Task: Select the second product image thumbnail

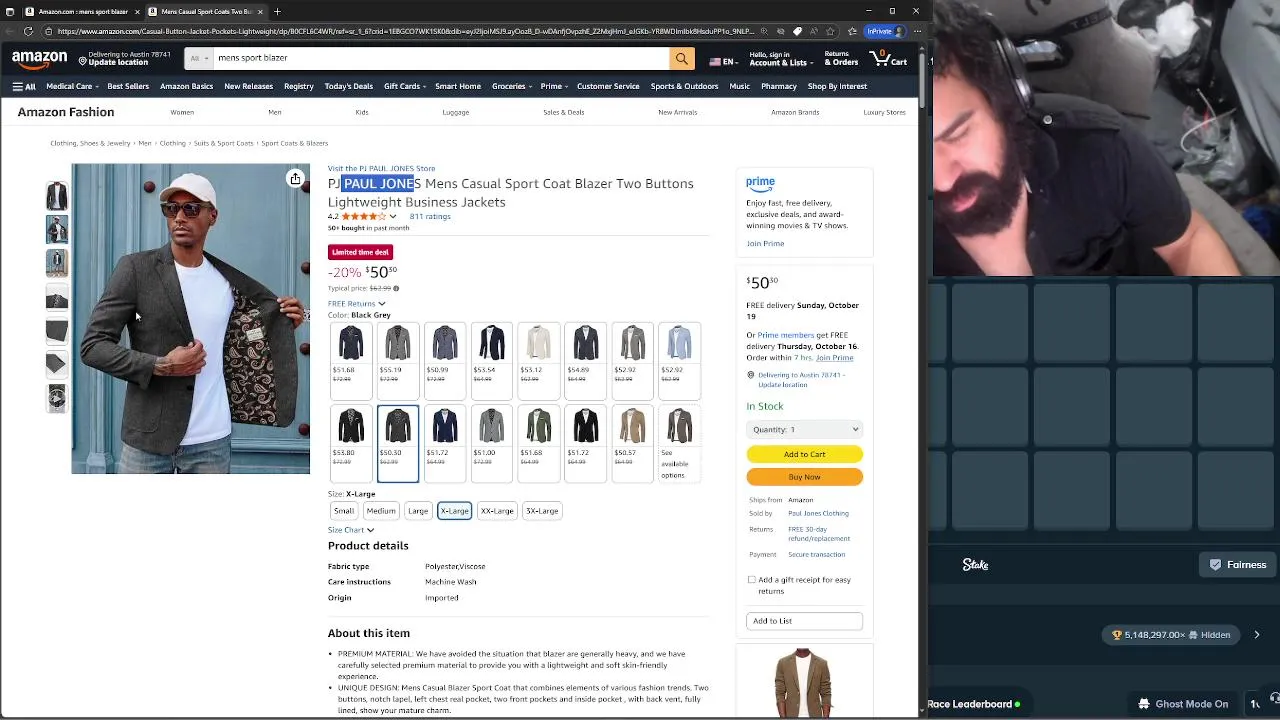Action: click(x=57, y=230)
